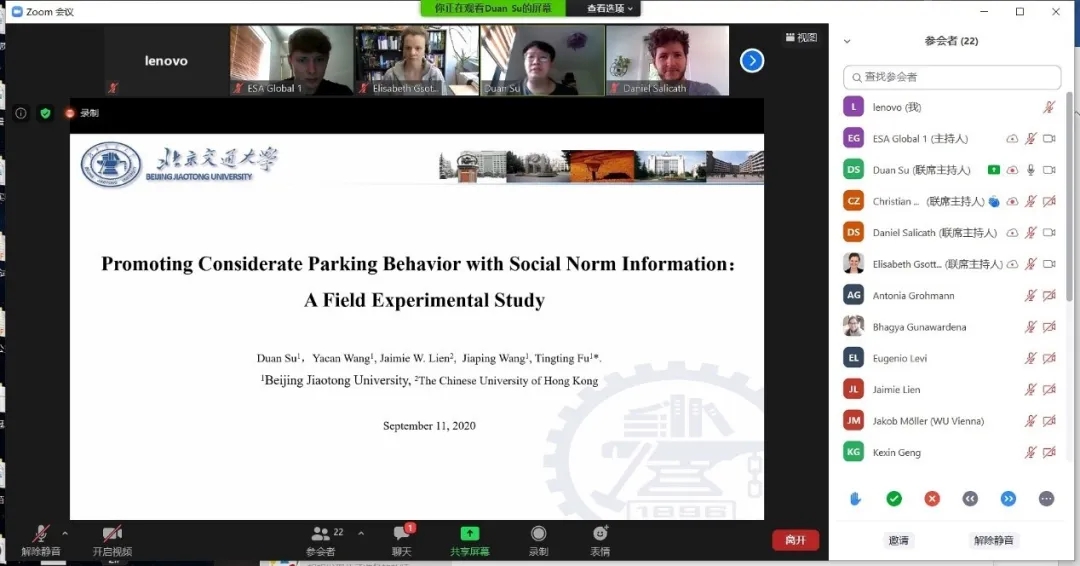Click the go slower reaction icon

pos(970,499)
